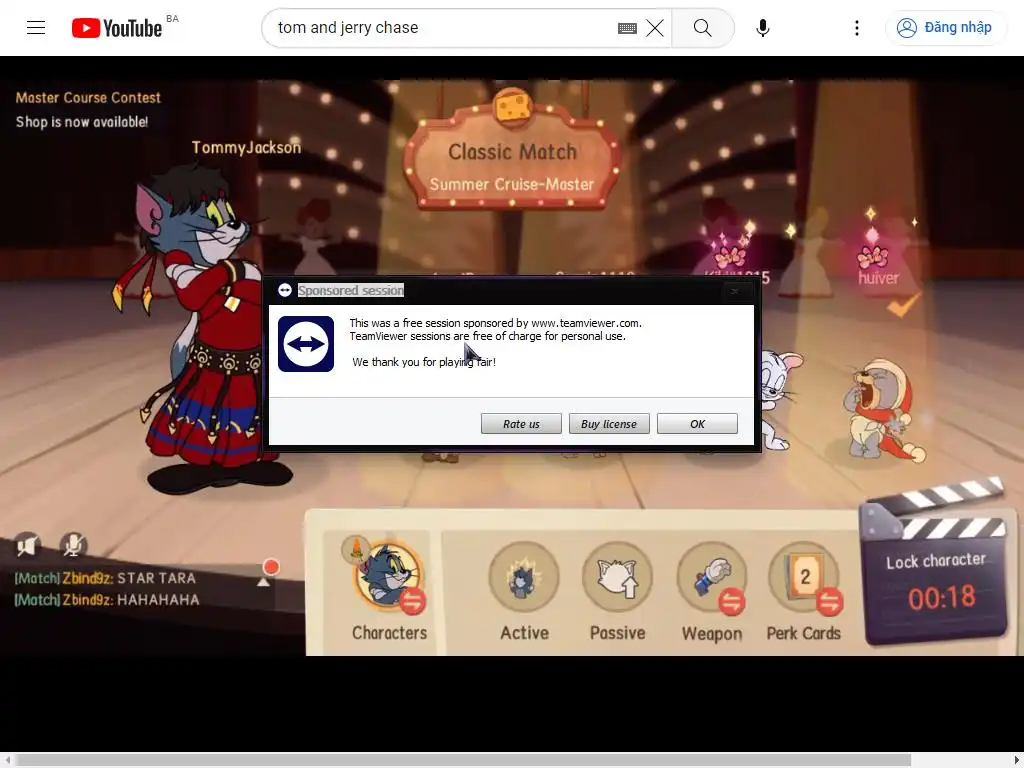Open the on-screen keyboard icon in search
The image size is (1024, 768).
point(627,28)
